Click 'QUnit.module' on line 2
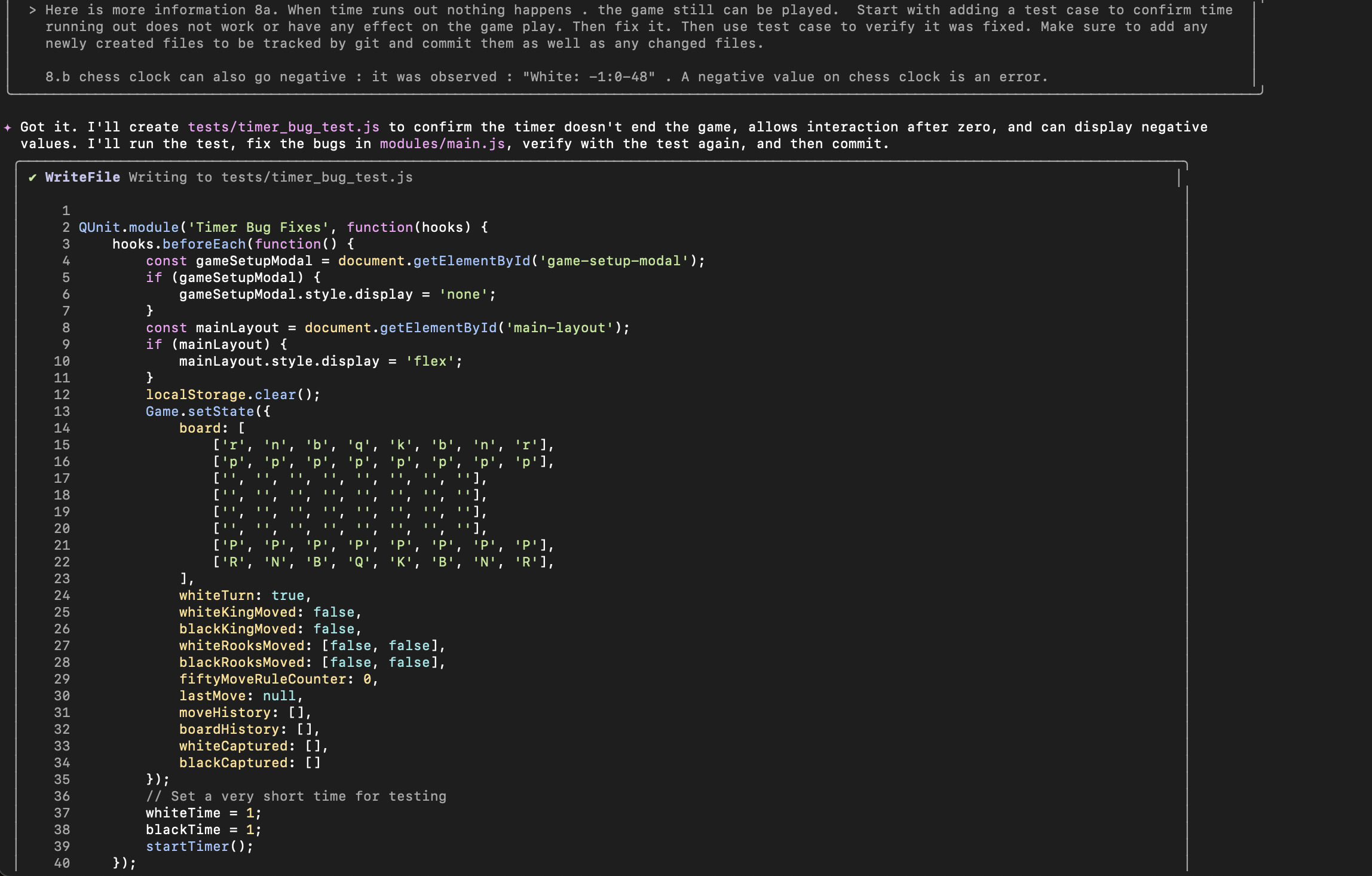This screenshot has width=1372, height=876. 128,228
